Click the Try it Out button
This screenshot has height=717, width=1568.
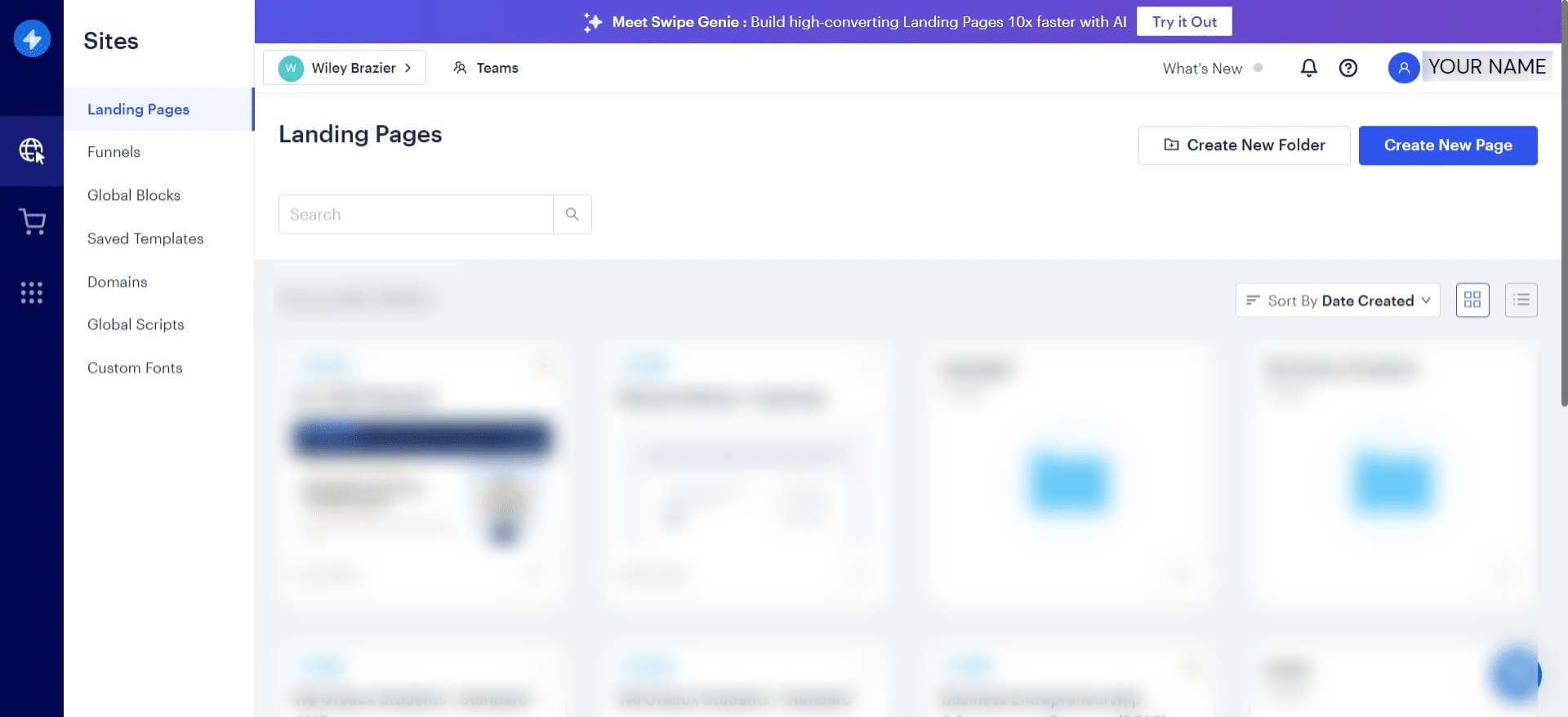[x=1184, y=22]
